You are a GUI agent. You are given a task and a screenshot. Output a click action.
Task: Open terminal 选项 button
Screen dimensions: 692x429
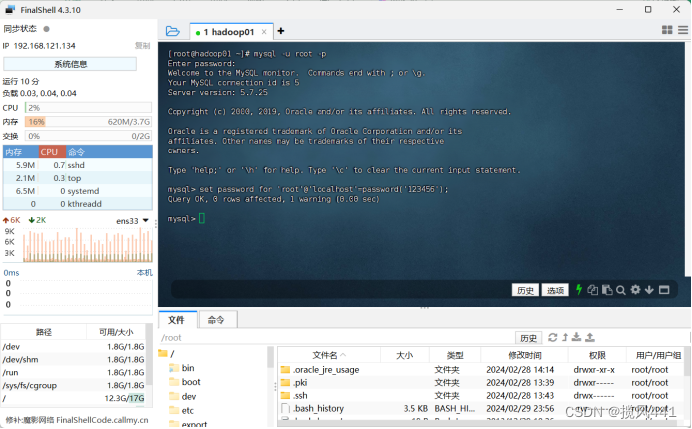click(555, 290)
